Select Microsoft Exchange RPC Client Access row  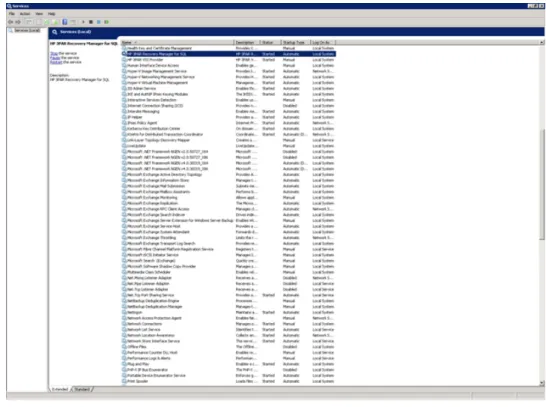tap(228, 209)
